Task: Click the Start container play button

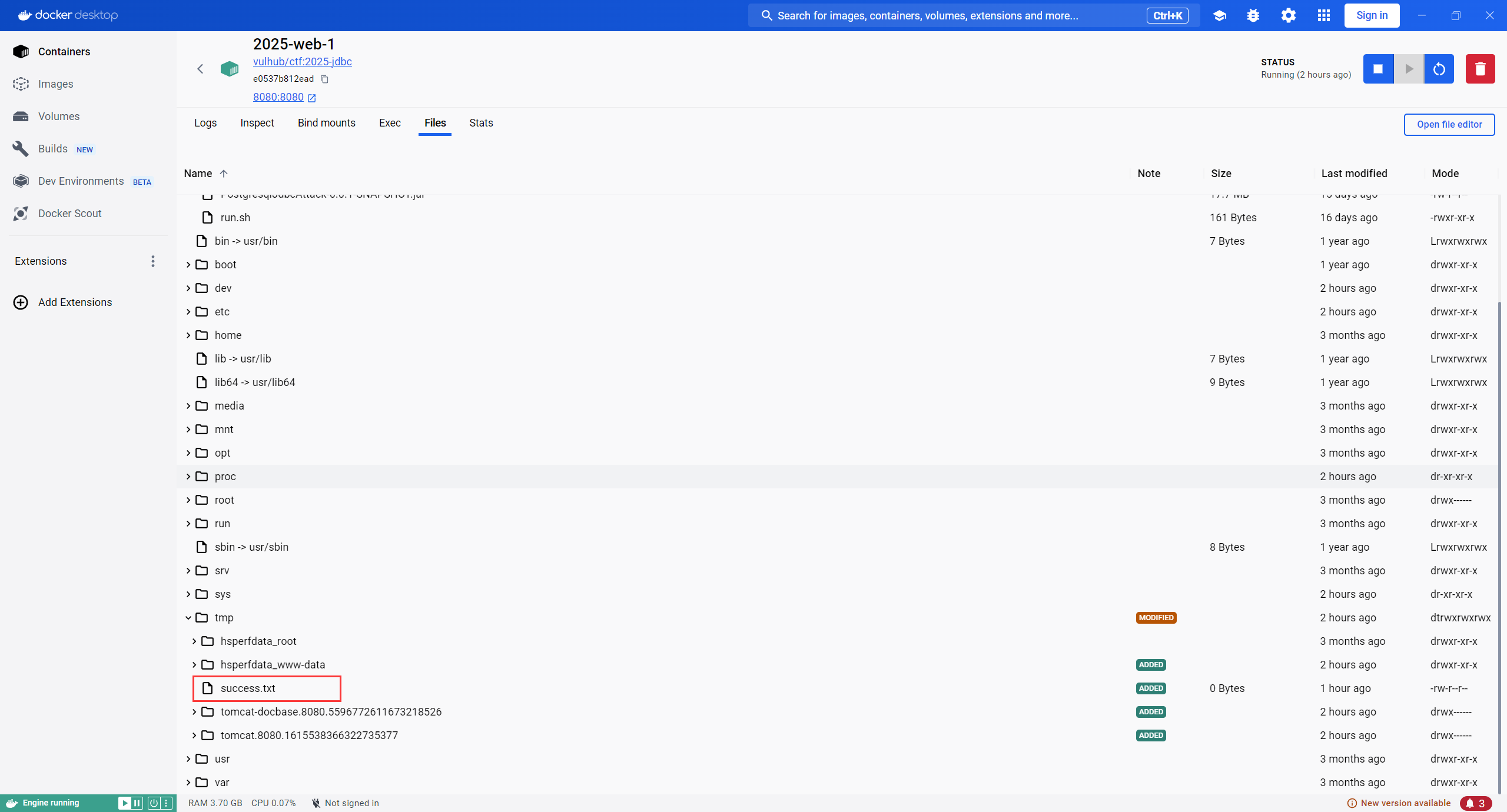Action: 1409,69
